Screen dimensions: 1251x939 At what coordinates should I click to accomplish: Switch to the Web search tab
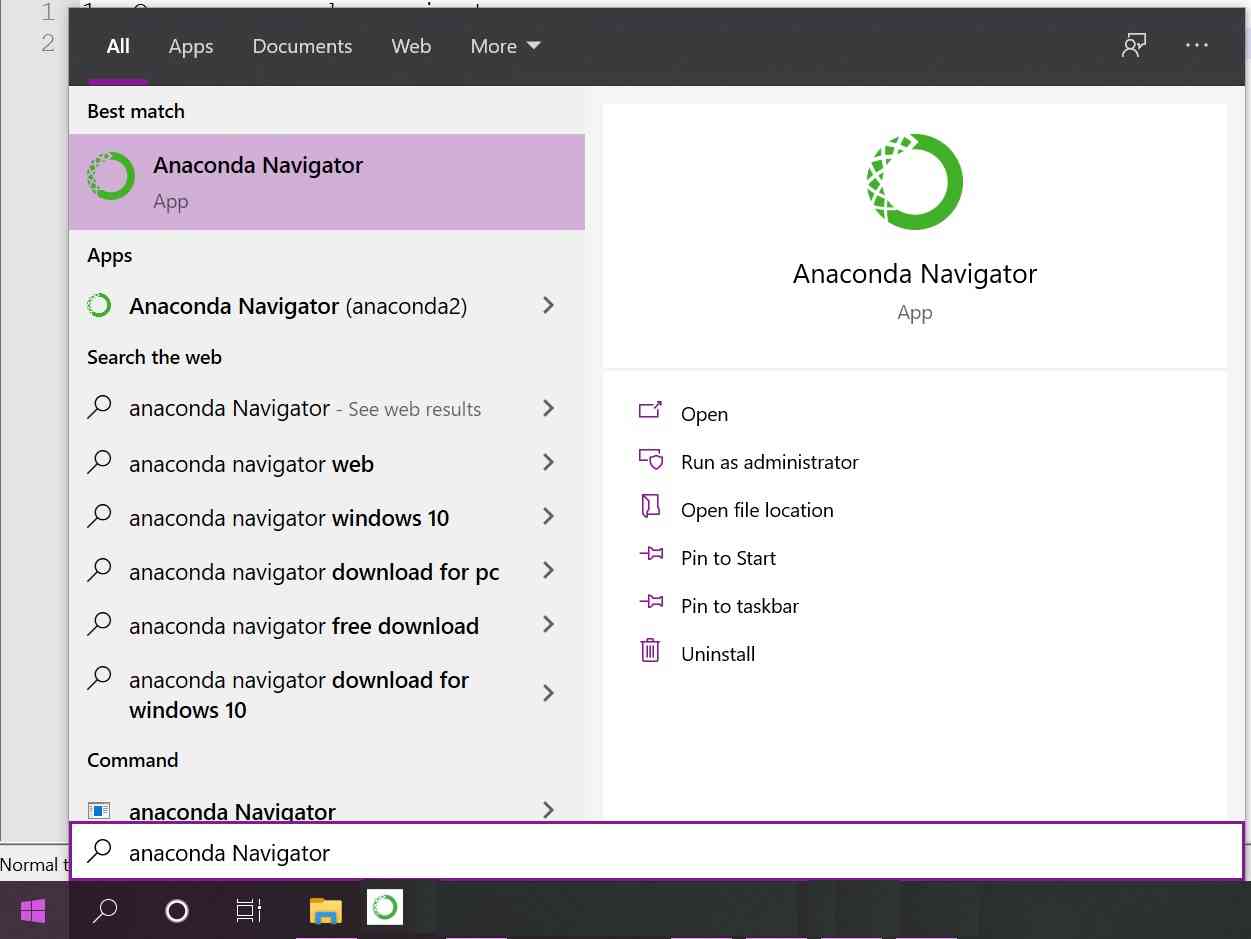411,46
